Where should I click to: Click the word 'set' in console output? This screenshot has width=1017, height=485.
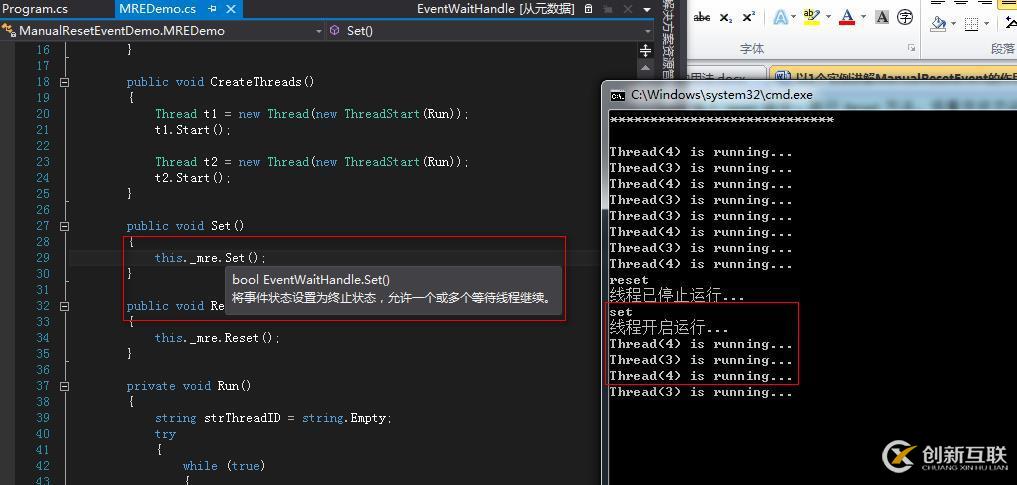(621, 312)
